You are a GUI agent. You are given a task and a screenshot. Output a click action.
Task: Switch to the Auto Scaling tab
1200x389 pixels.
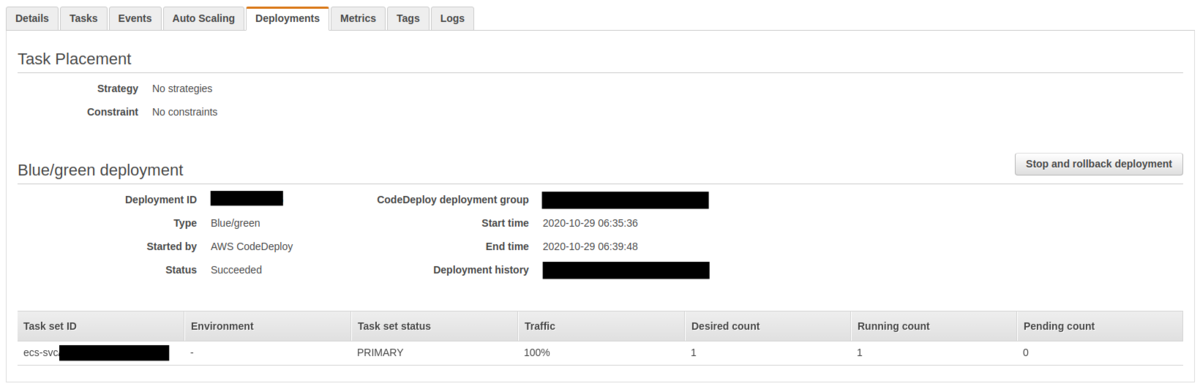pyautogui.click(x=203, y=18)
